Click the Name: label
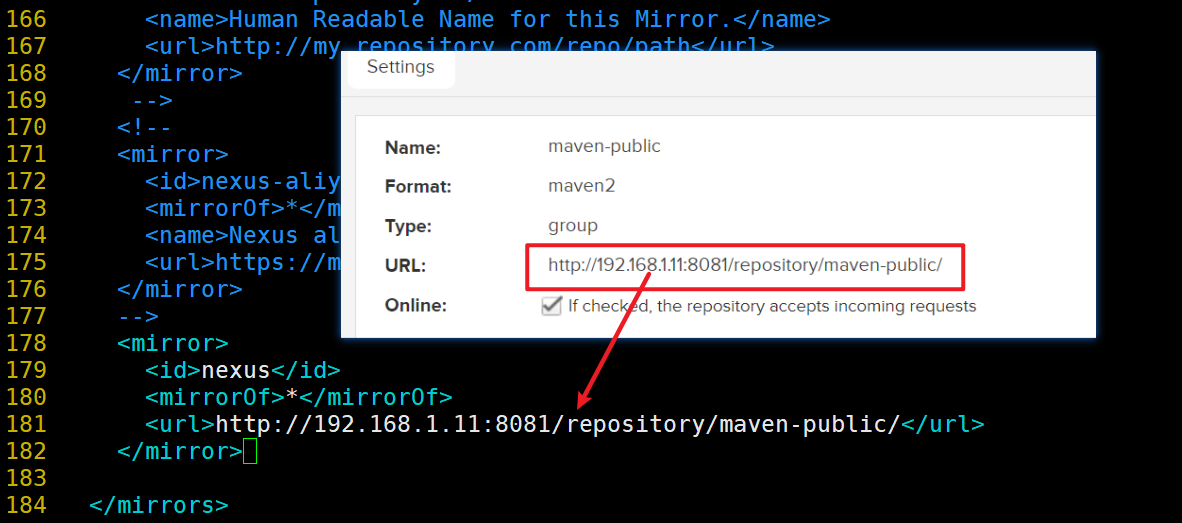 click(x=412, y=148)
